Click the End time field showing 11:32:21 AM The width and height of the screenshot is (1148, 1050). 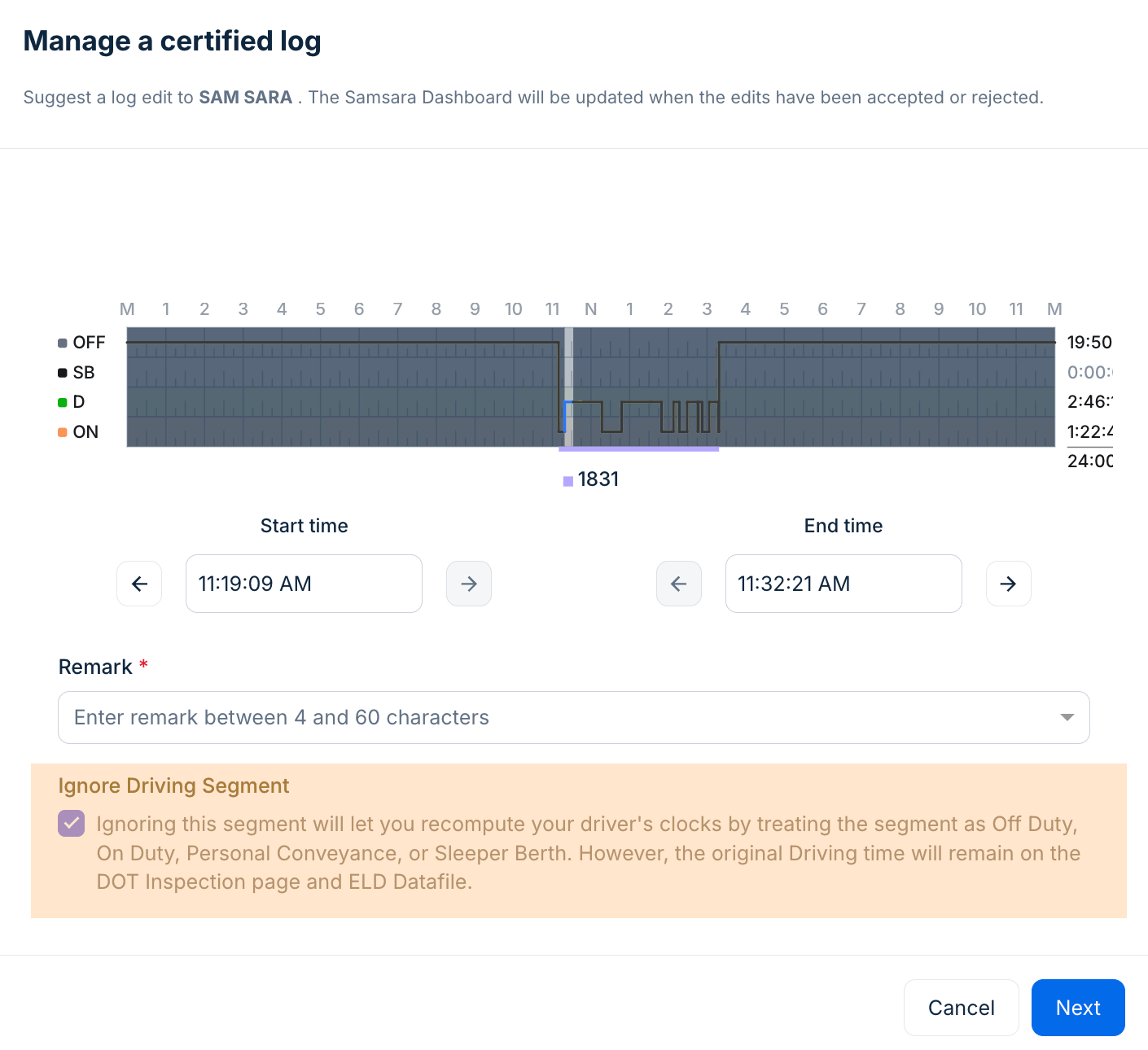pos(843,584)
